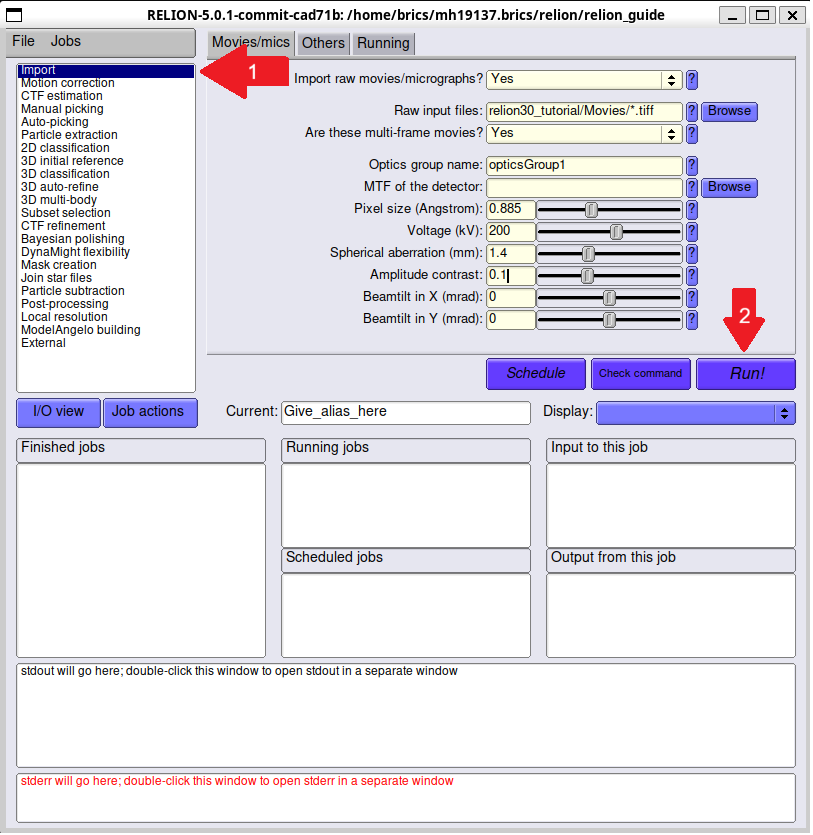Open the Jobs menu
813x835 pixels.
pos(65,41)
